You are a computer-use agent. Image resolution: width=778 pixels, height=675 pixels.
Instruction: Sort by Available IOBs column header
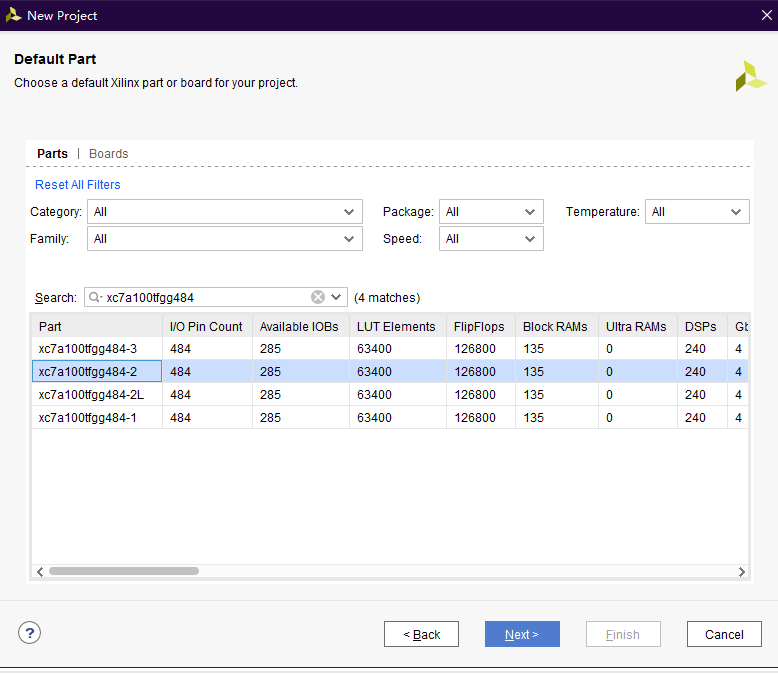pos(301,327)
